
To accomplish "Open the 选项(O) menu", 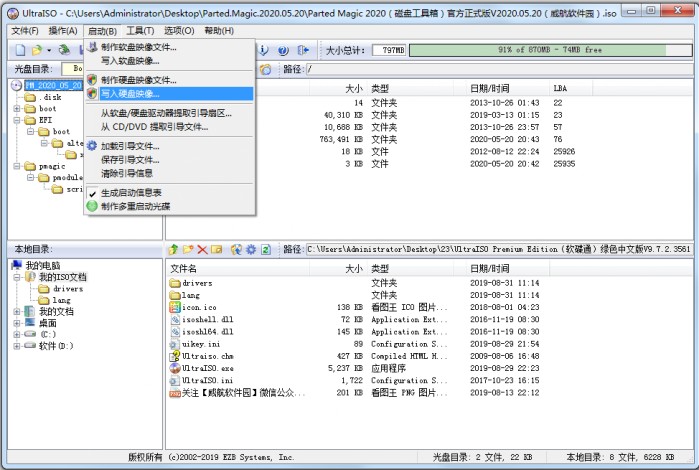I will 179,31.
